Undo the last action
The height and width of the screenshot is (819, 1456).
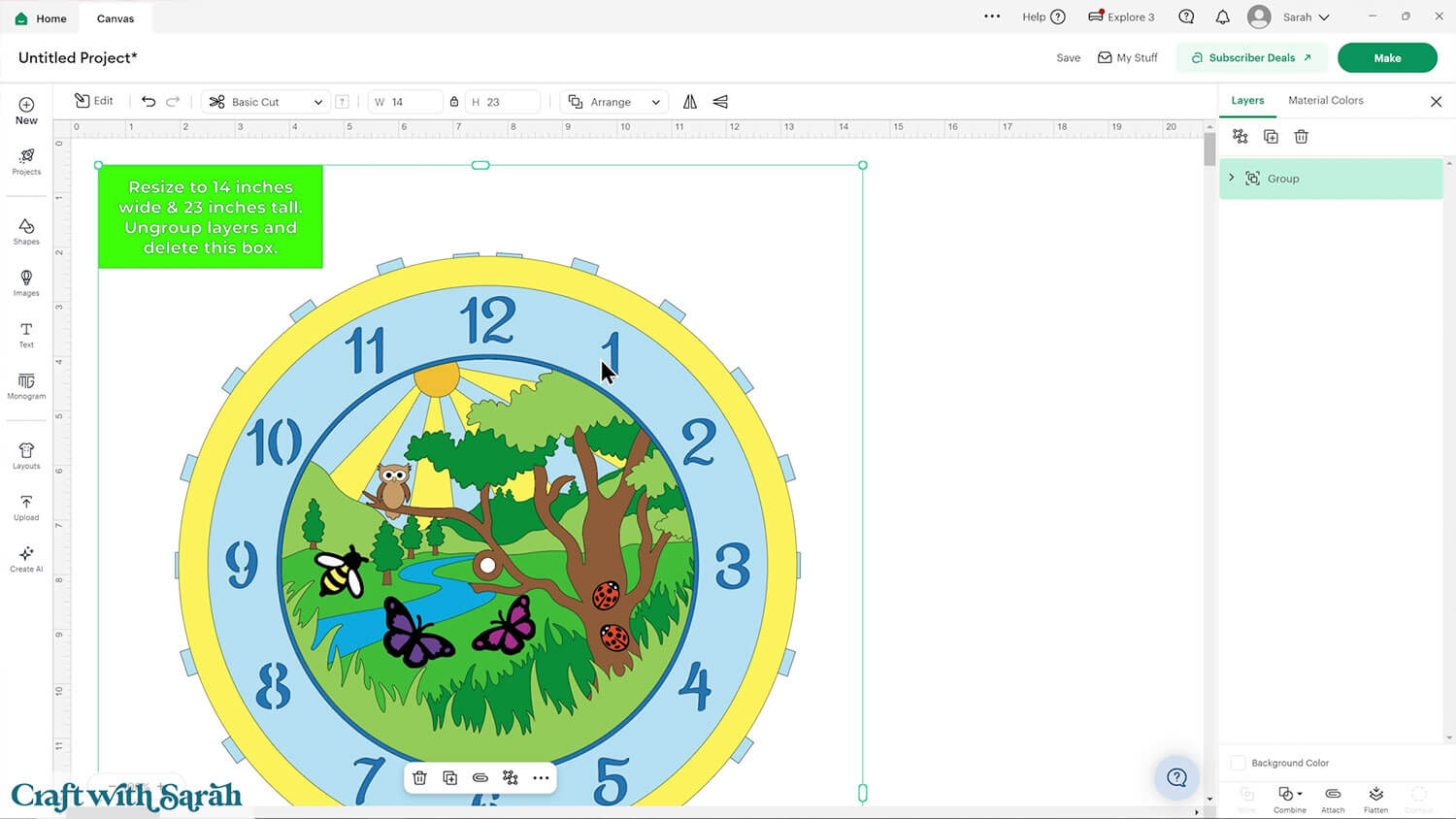point(149,101)
